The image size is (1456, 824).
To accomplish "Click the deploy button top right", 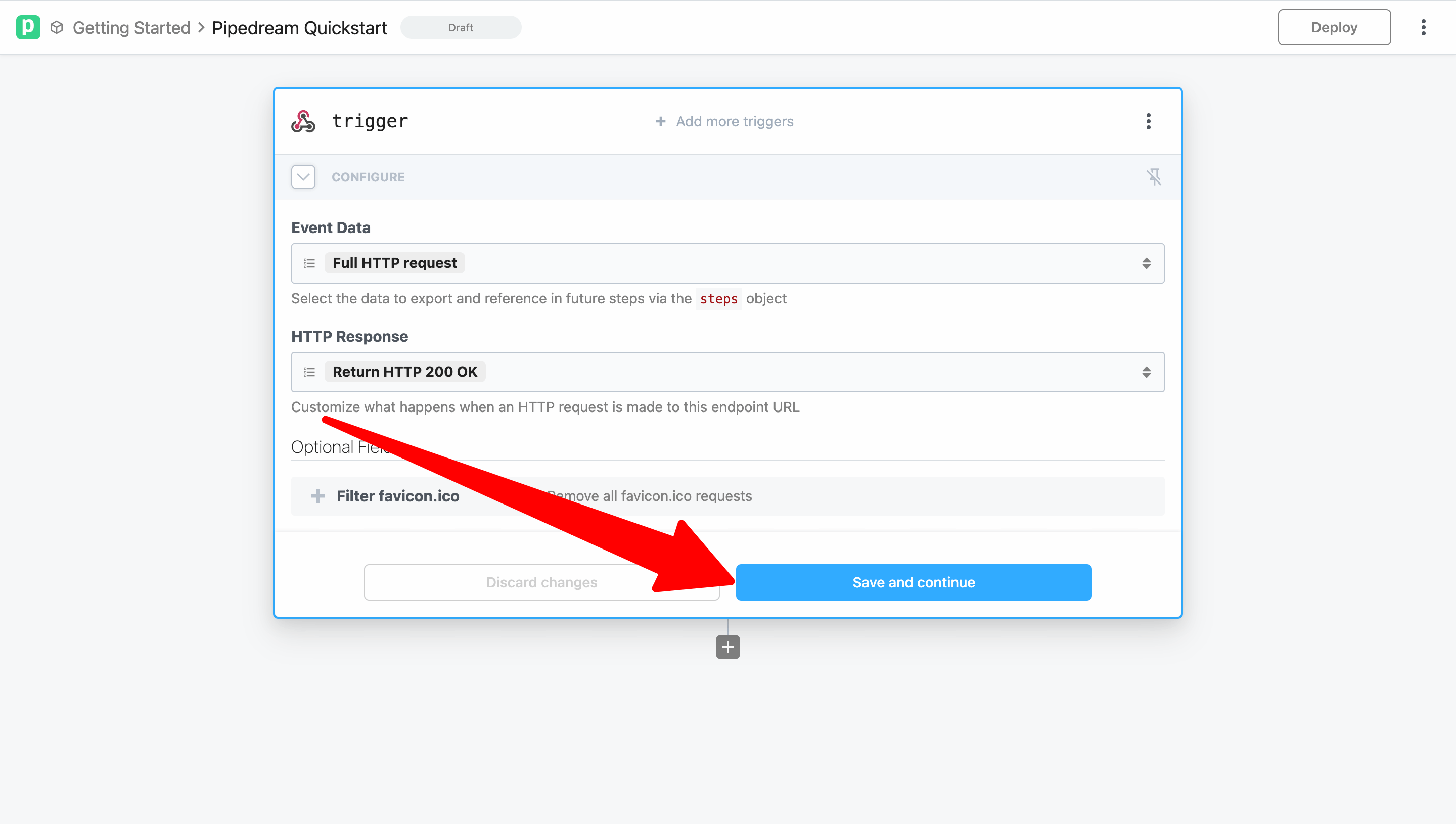I will point(1334,27).
